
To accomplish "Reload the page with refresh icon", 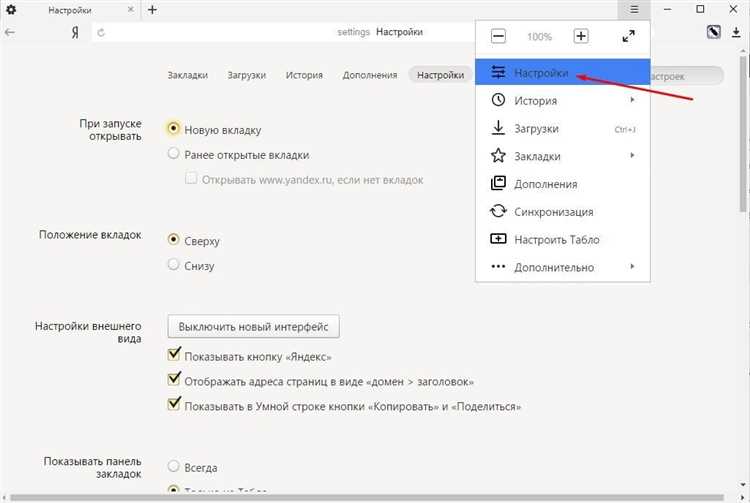I will coord(101,33).
